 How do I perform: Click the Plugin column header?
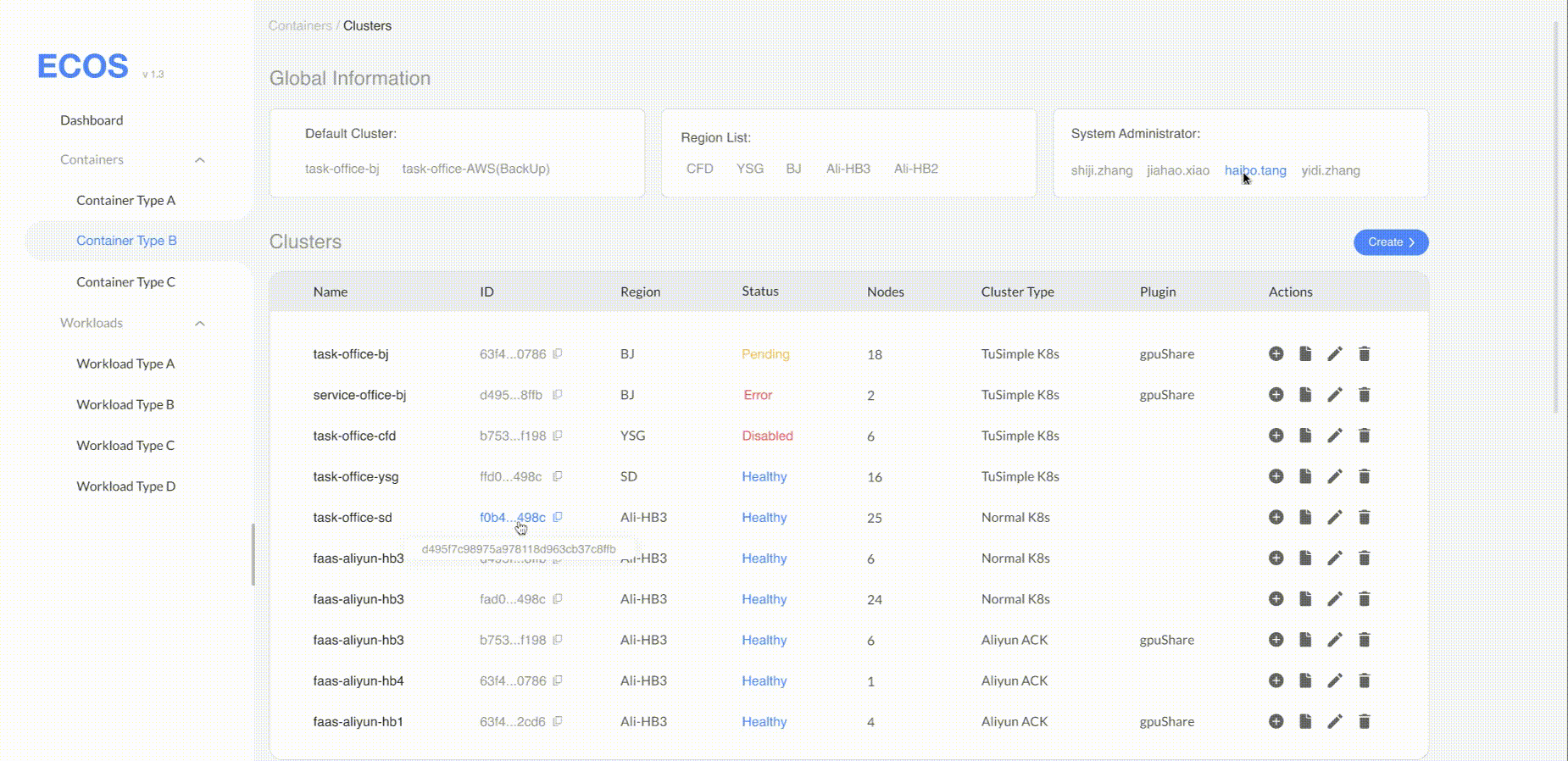pyautogui.click(x=1158, y=292)
